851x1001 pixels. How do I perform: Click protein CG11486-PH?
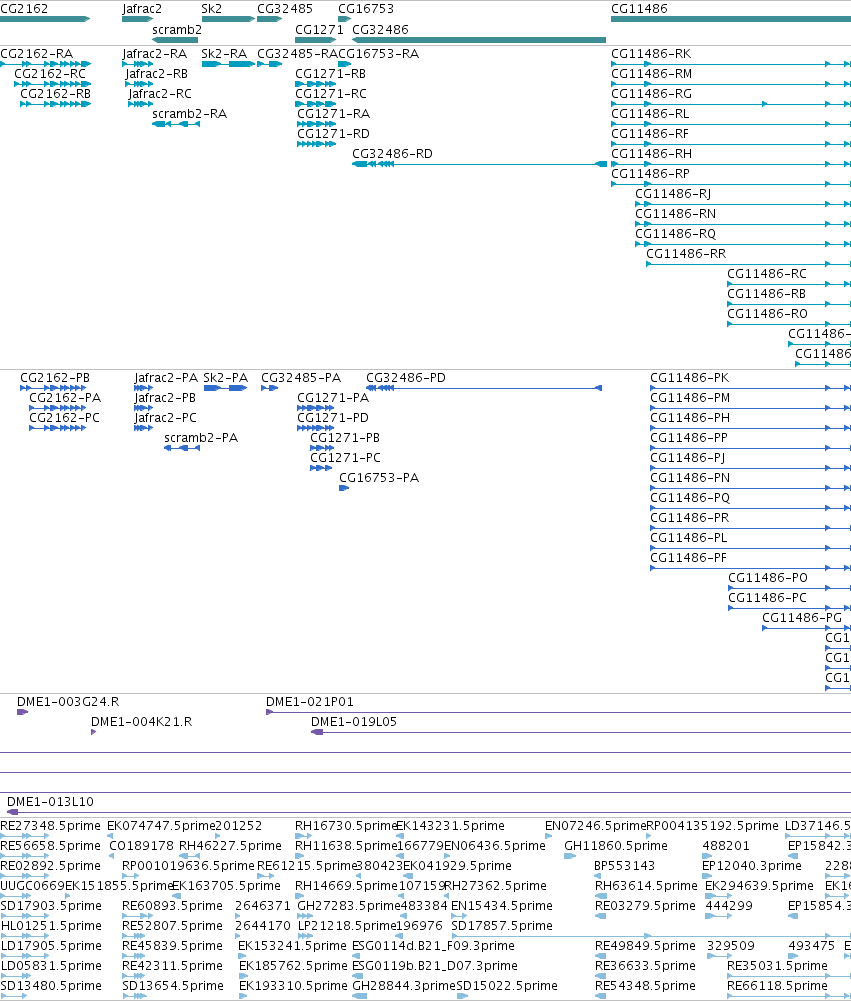[x=690, y=418]
